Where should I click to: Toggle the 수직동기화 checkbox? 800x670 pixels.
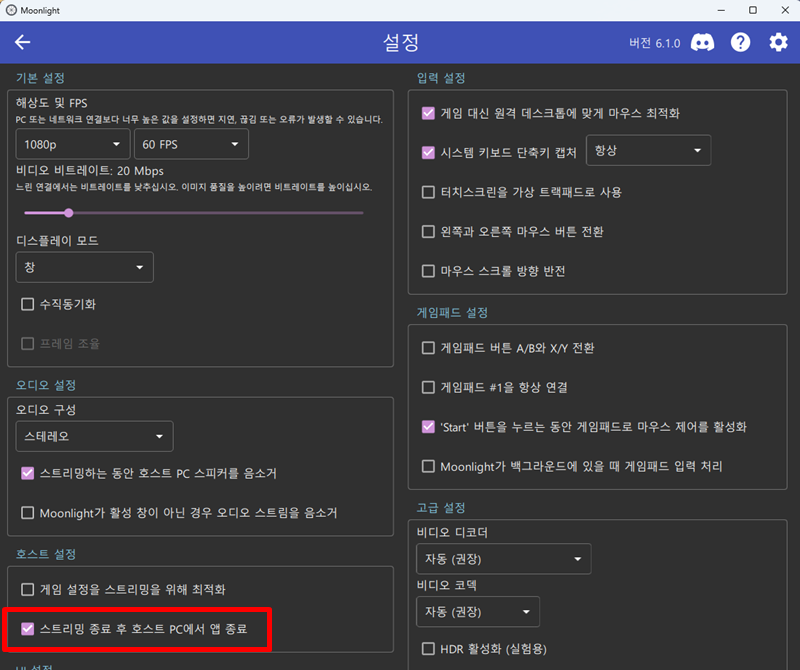point(28,305)
